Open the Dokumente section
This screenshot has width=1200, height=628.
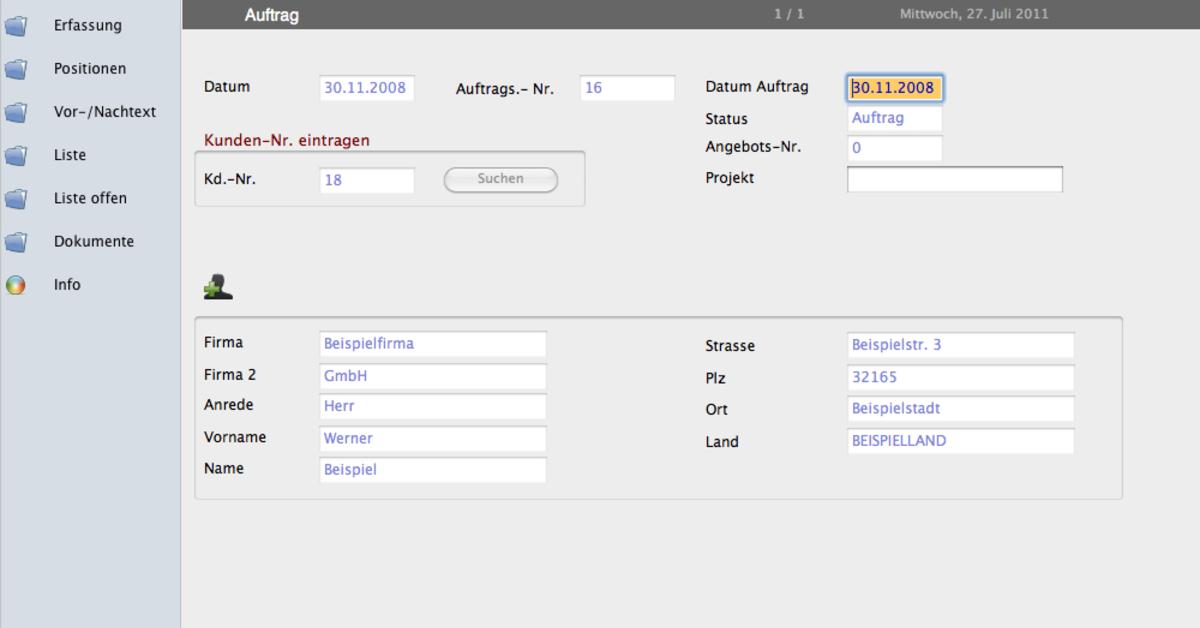[x=94, y=241]
